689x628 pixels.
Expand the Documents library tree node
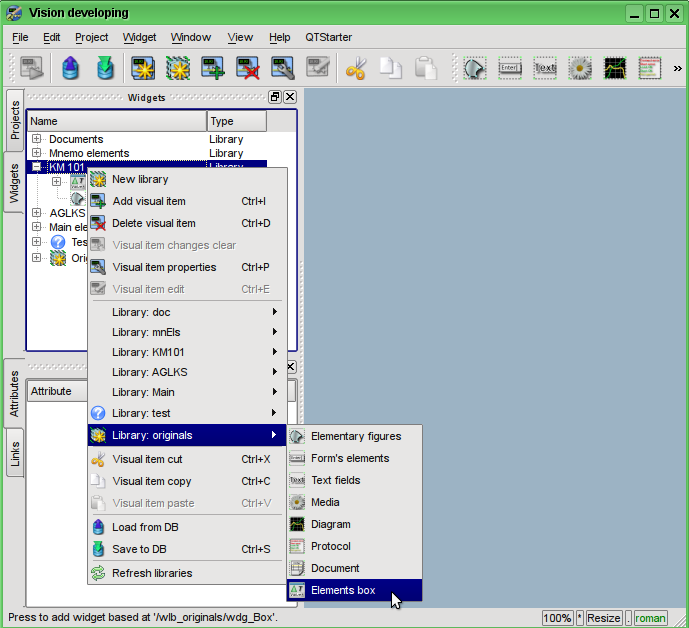[37, 139]
